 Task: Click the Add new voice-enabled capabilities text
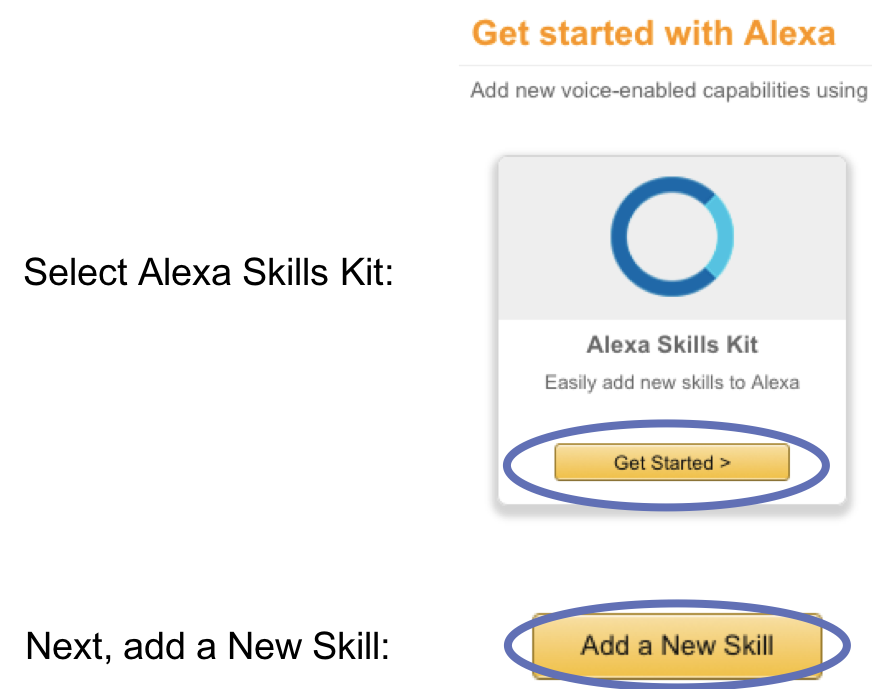[x=670, y=89]
